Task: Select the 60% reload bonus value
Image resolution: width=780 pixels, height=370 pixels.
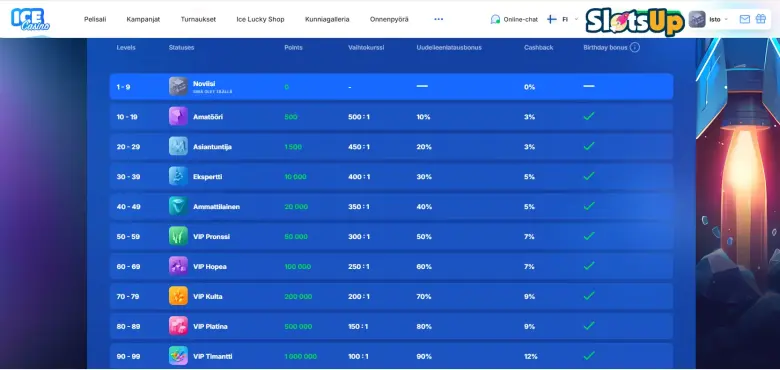Action: pos(424,267)
